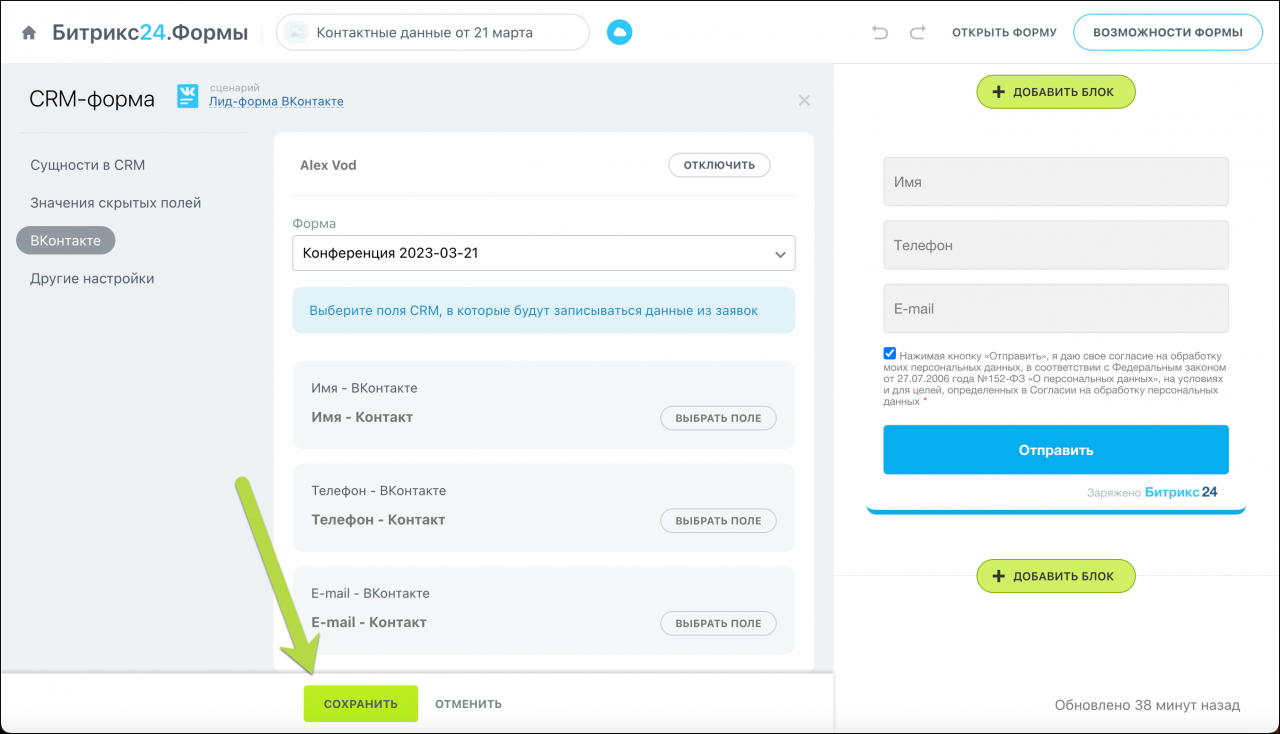Add block below the form
Viewport: 1280px width, 734px height.
(1056, 576)
